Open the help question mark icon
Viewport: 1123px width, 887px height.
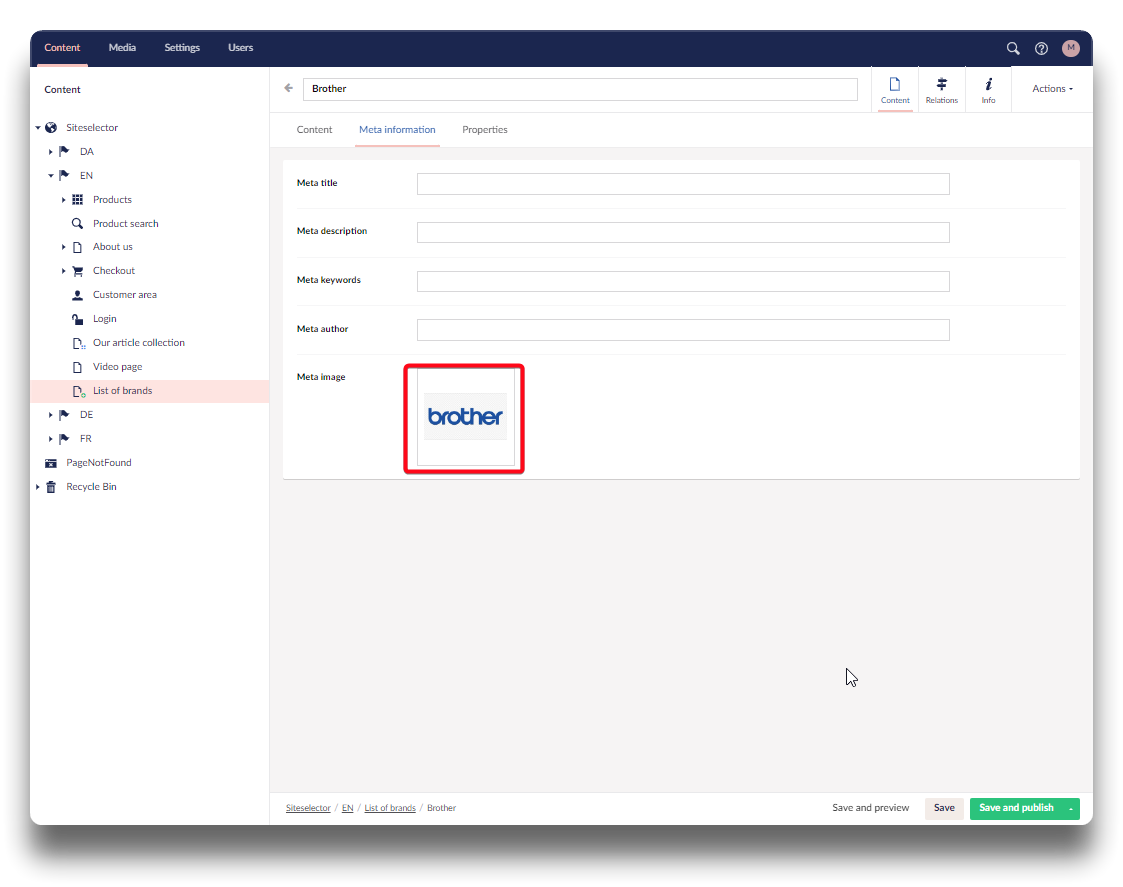pyautogui.click(x=1041, y=48)
